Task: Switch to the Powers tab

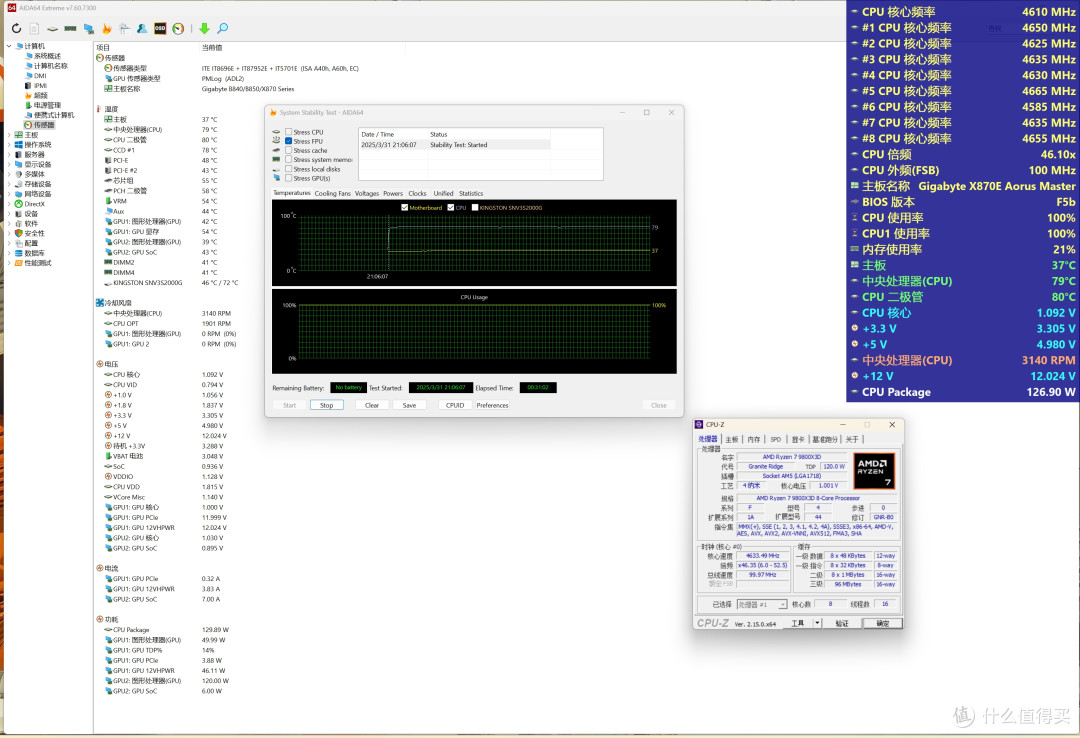Action: 393,194
